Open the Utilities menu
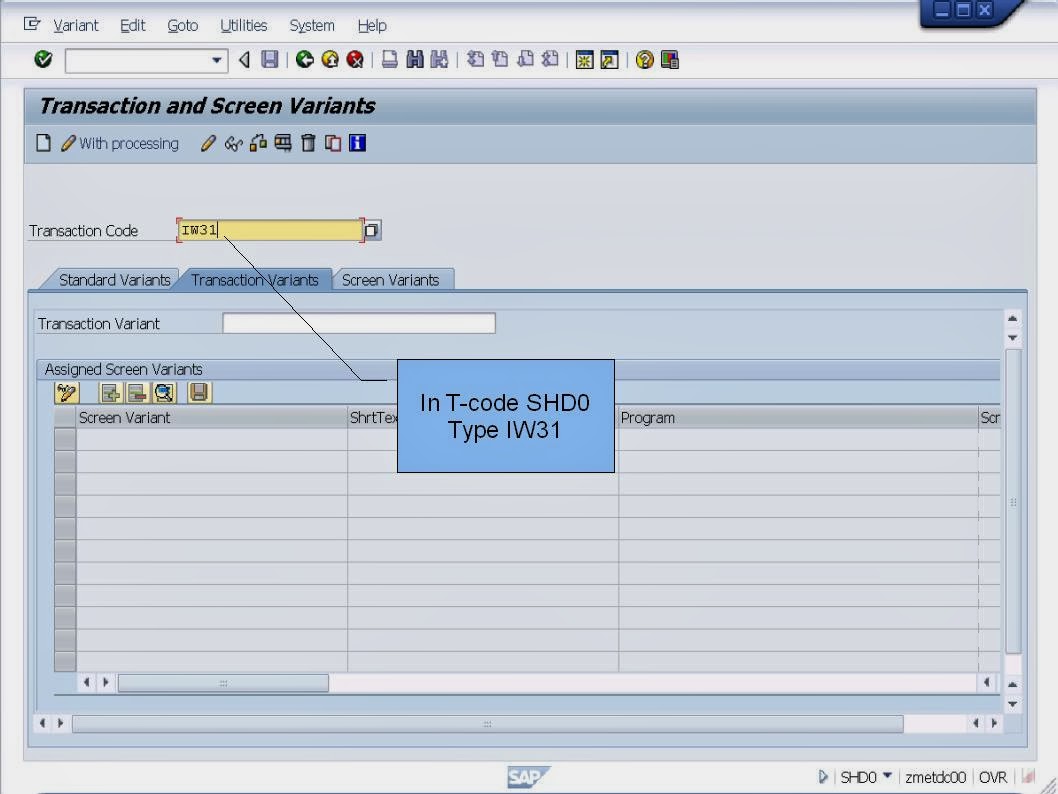Viewport: 1058px width, 794px height. coord(243,25)
